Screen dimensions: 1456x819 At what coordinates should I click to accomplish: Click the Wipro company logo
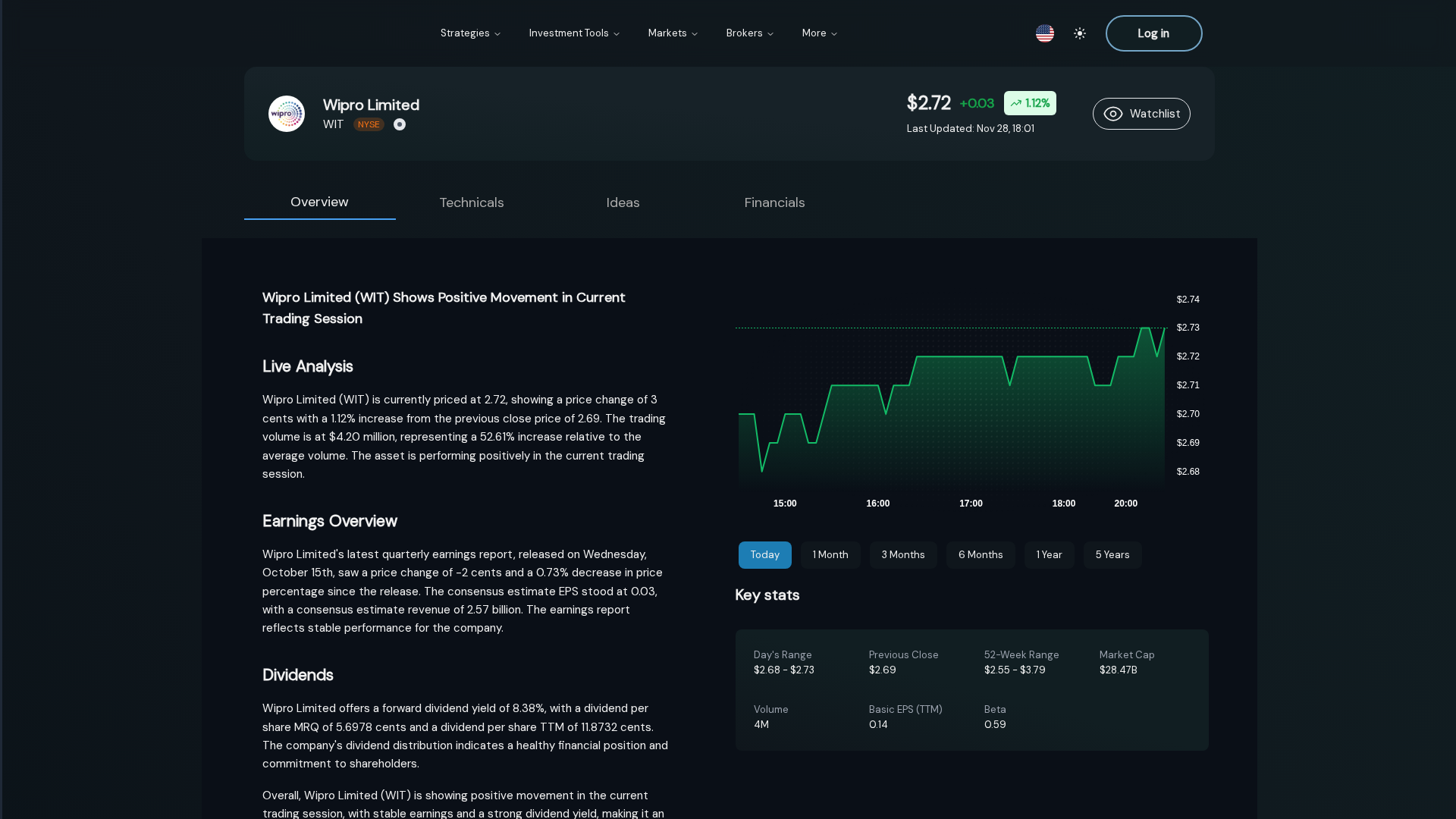[287, 114]
